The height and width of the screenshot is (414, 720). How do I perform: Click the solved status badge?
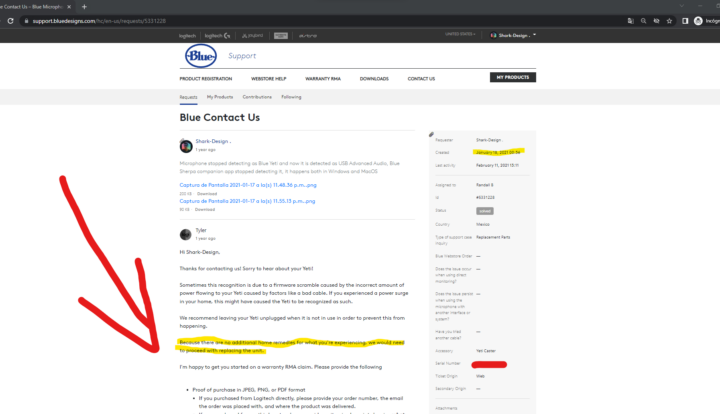(x=485, y=211)
